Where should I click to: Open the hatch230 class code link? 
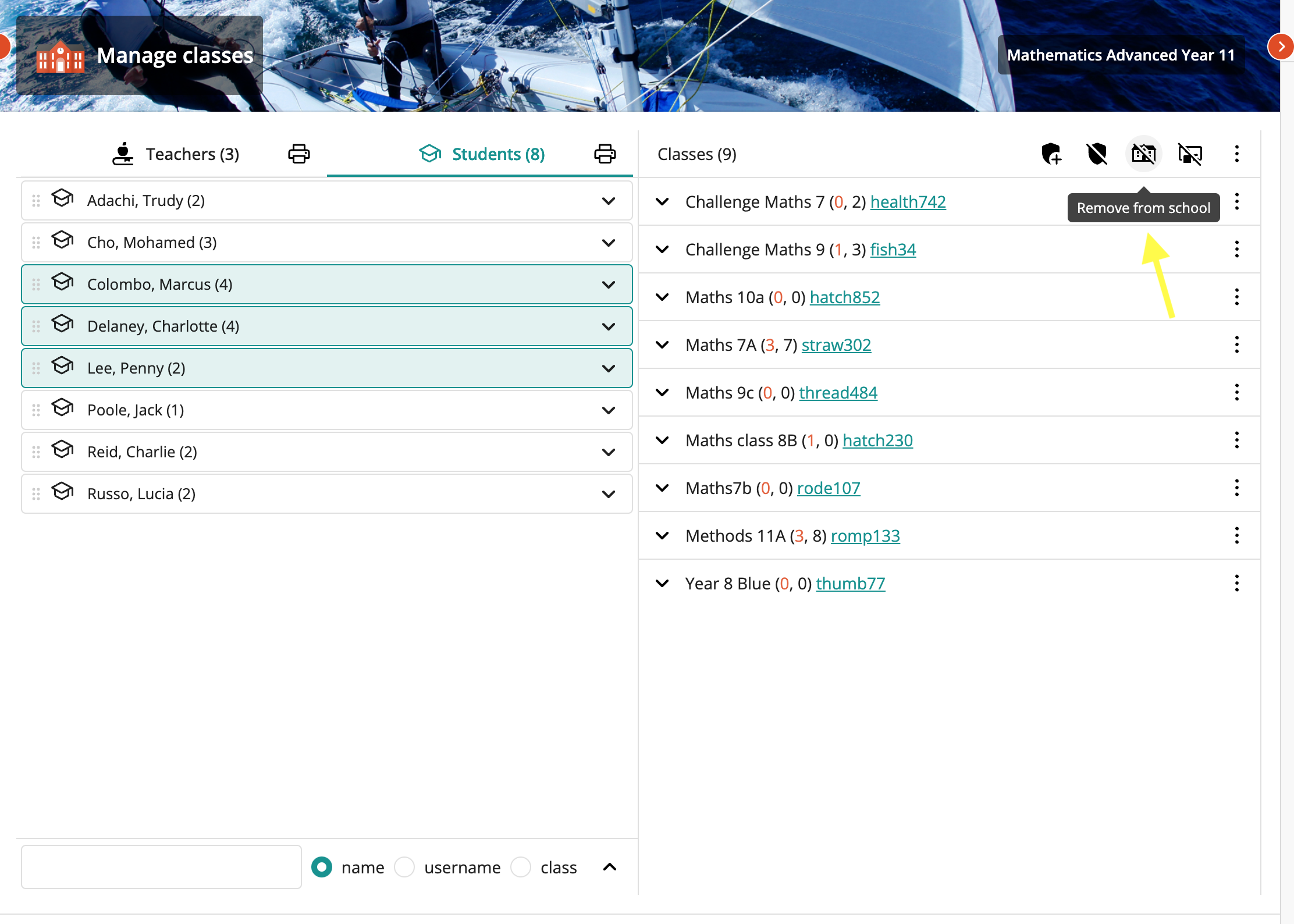[877, 440]
